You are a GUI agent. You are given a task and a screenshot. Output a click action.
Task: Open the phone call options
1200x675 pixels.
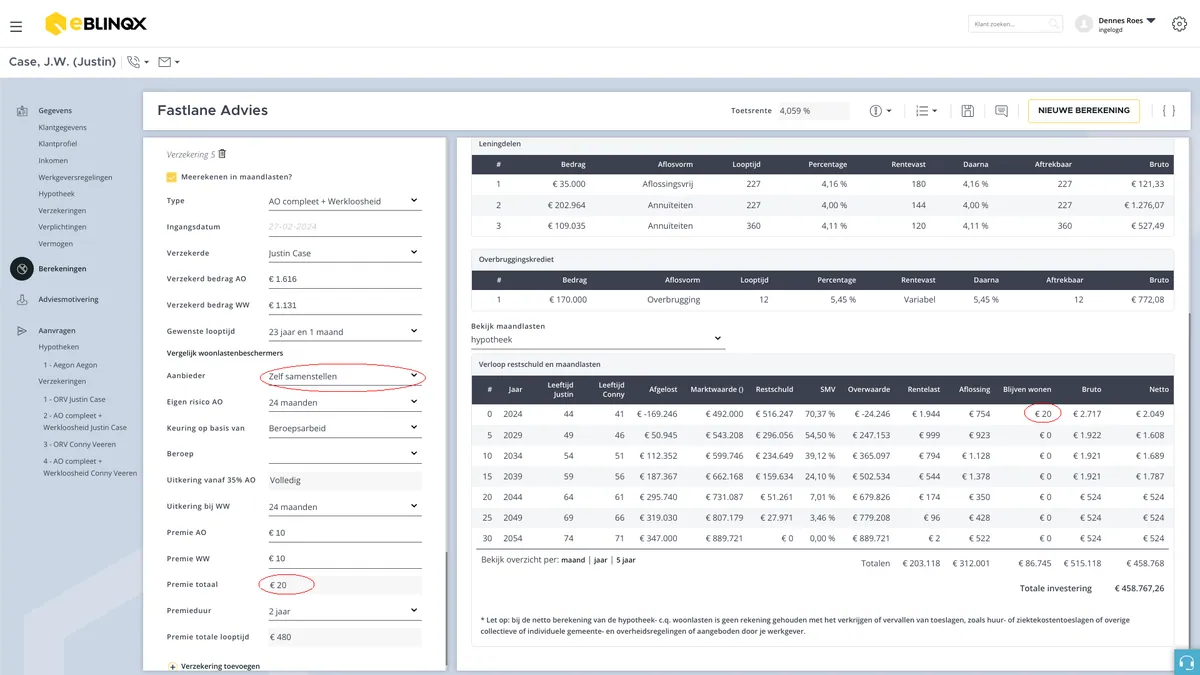point(138,62)
